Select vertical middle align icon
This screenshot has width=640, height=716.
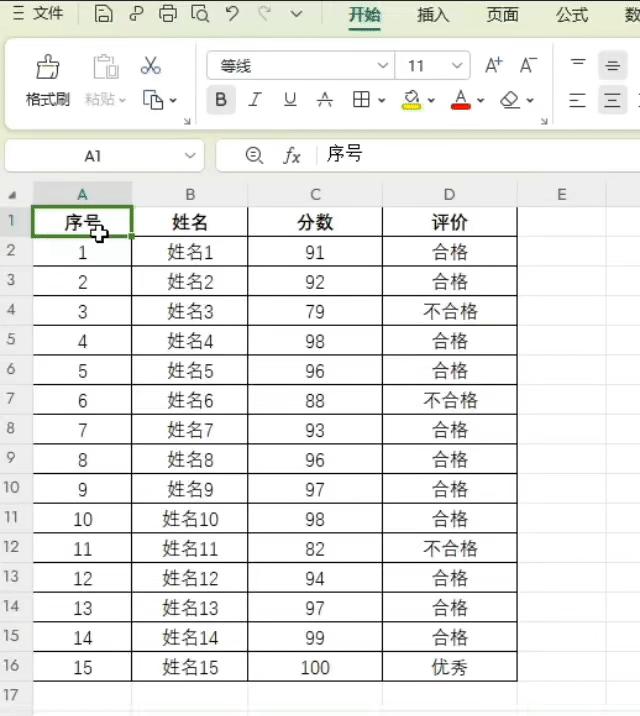(613, 66)
